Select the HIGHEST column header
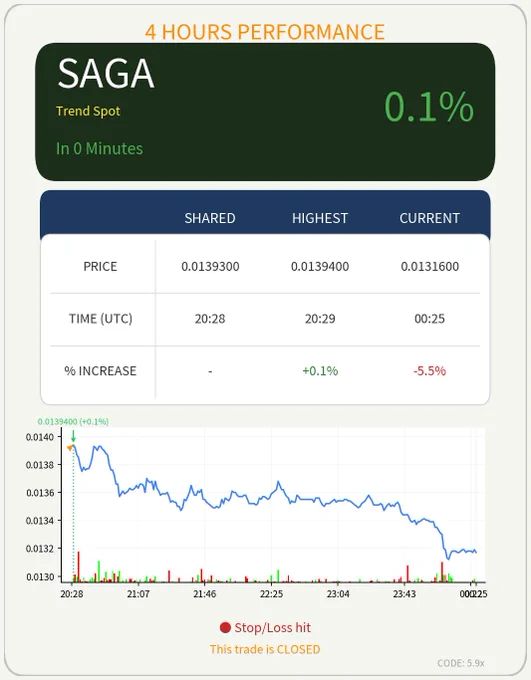The width and height of the screenshot is (531, 680). (320, 218)
